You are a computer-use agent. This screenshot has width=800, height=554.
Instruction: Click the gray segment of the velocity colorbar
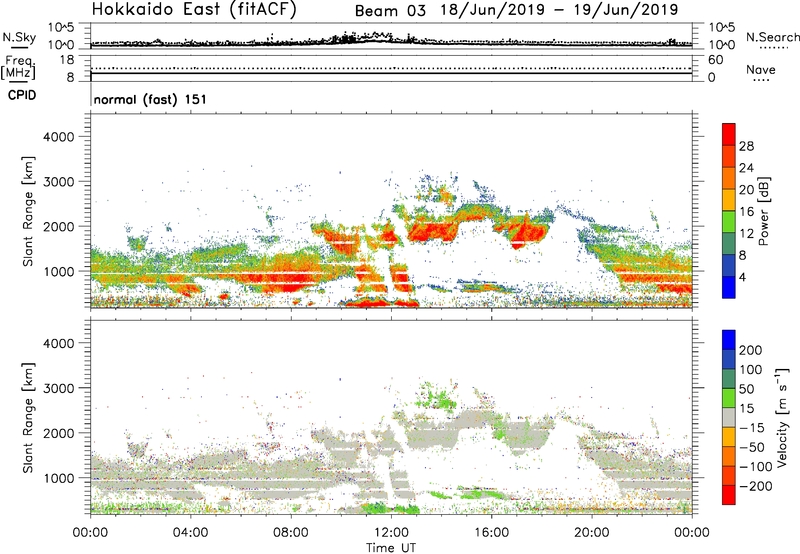point(729,418)
